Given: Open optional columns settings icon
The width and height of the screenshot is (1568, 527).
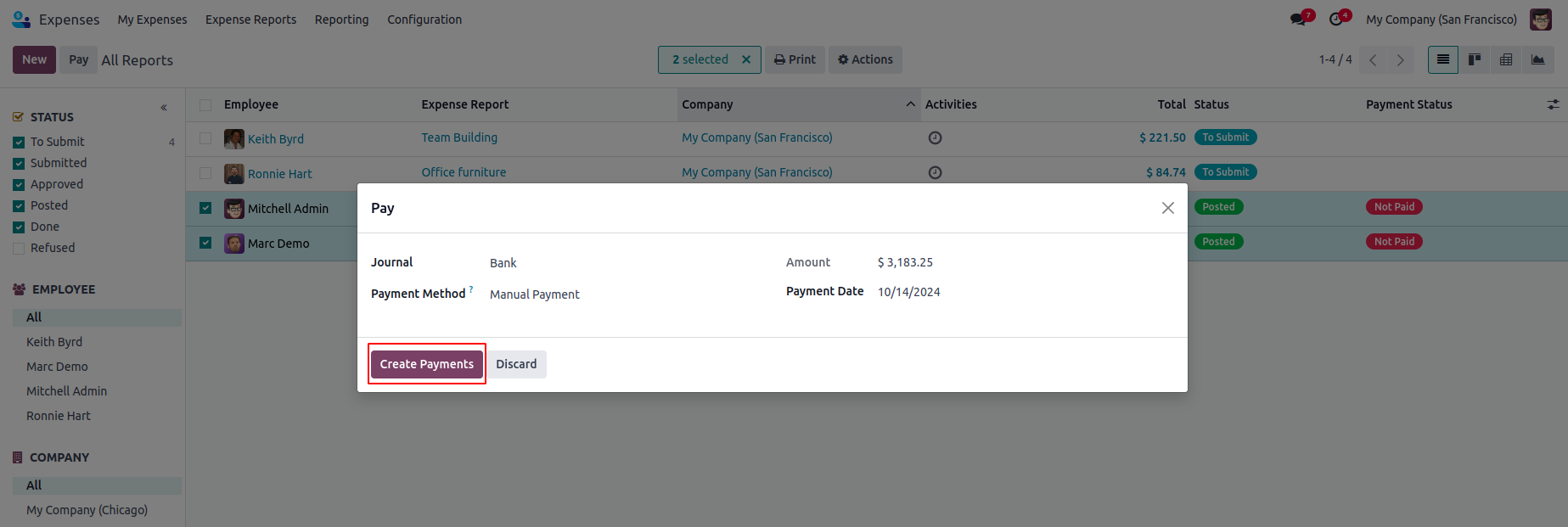Looking at the screenshot, I should click(1553, 104).
